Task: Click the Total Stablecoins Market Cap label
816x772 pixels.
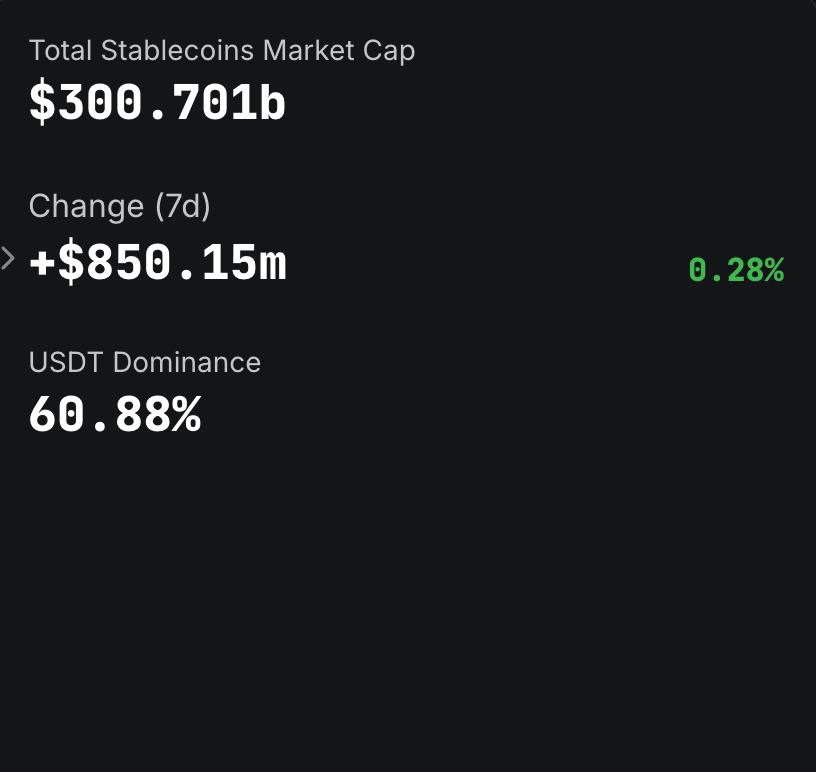Action: pyautogui.click(x=222, y=52)
